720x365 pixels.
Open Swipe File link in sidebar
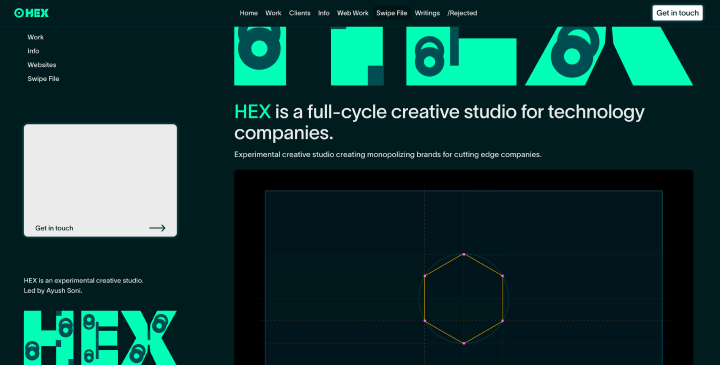click(43, 79)
